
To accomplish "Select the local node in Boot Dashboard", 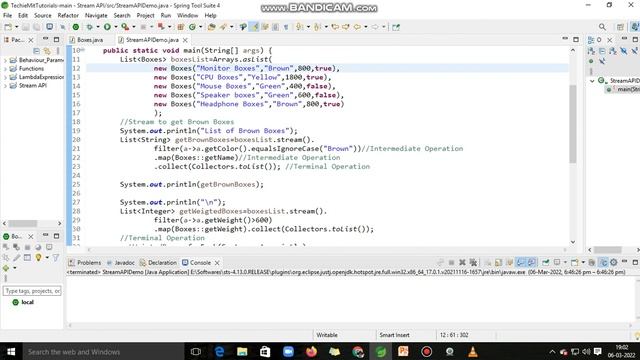I will click(27, 302).
